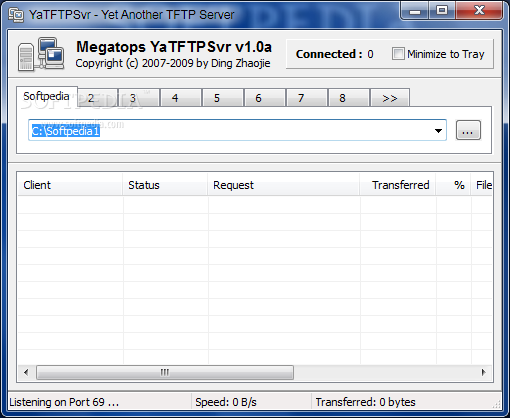Switch to tab 7
510x418 pixels.
[306, 98]
